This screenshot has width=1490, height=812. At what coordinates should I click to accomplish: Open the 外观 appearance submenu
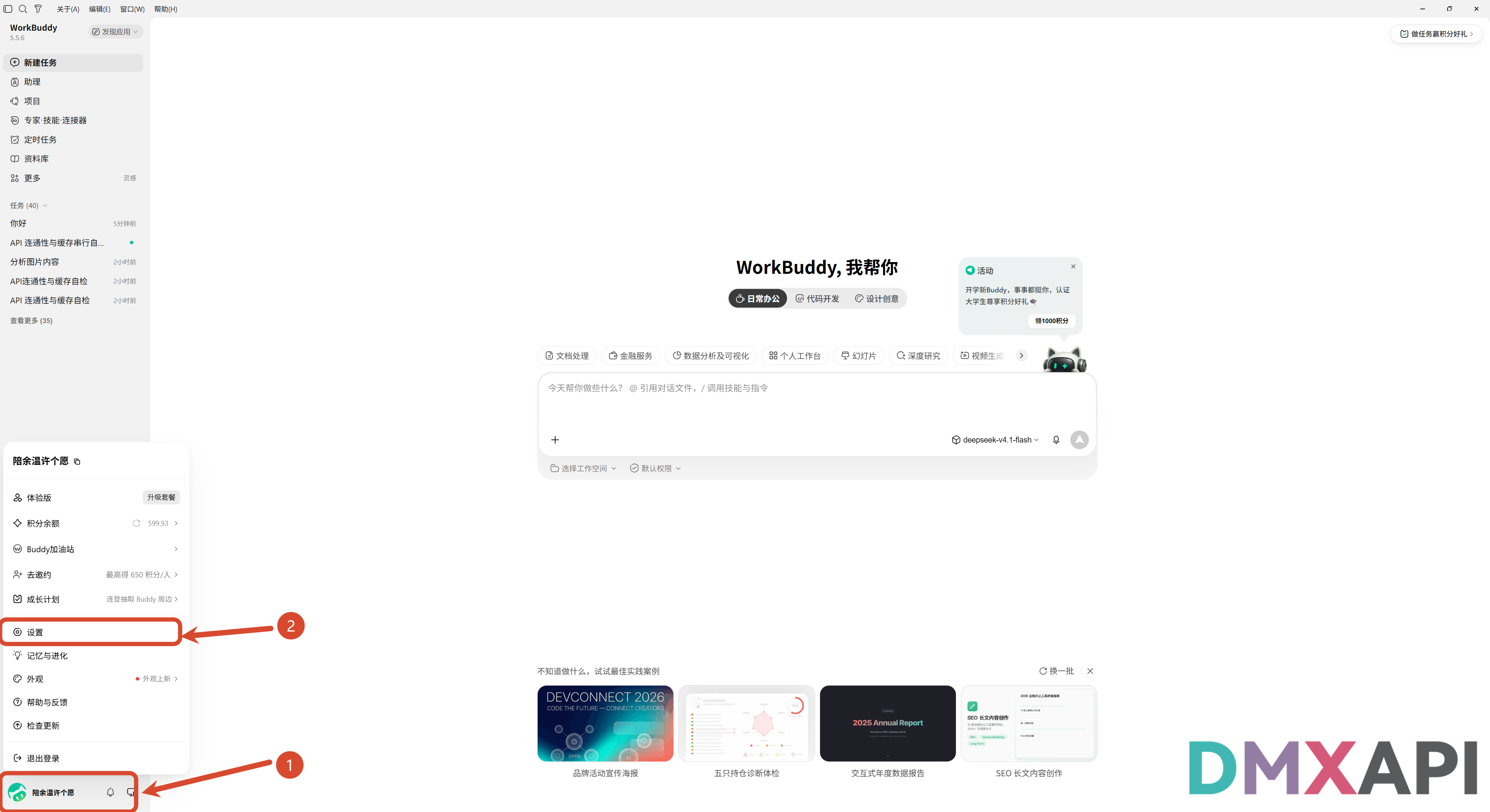[x=95, y=679]
